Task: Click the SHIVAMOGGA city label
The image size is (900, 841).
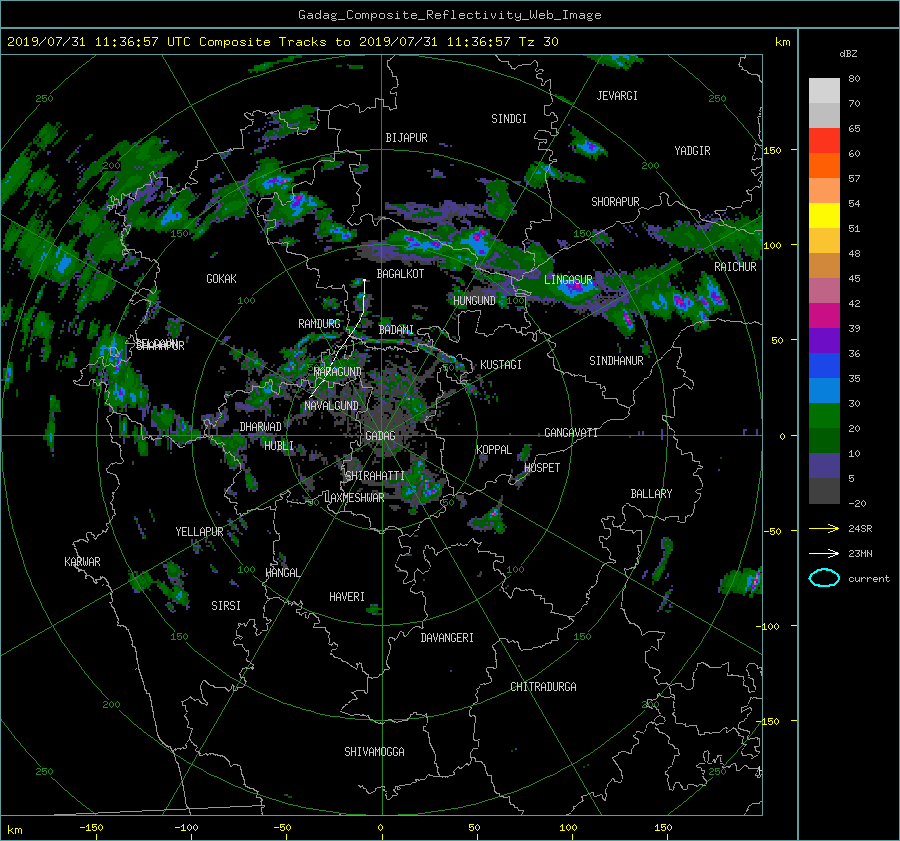Action: coord(374,752)
